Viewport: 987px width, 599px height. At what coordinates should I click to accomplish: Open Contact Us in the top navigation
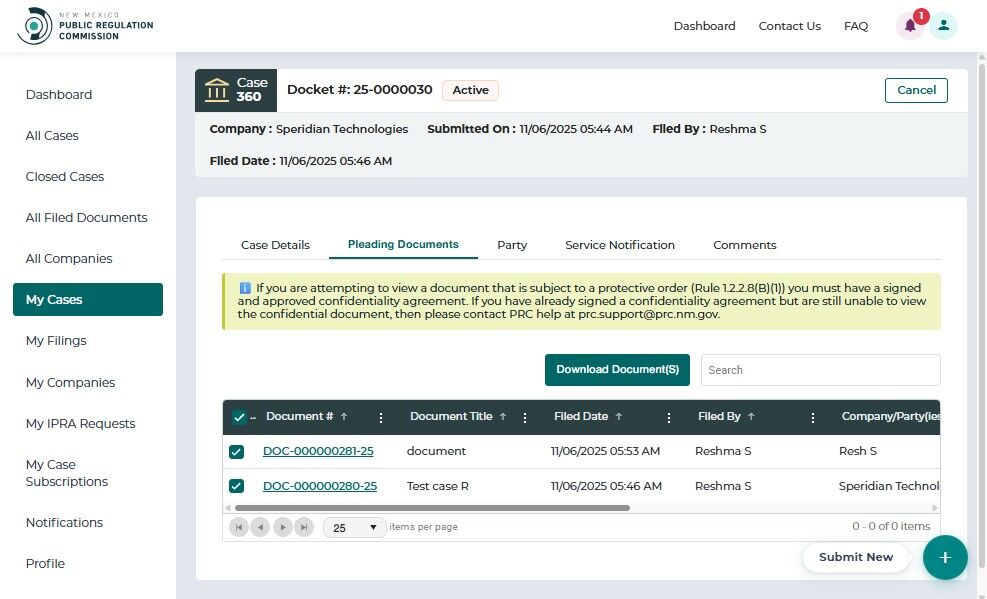click(x=789, y=26)
